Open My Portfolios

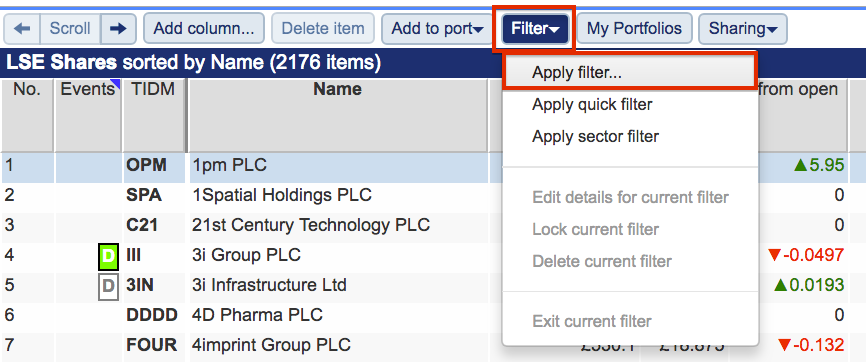pos(634,29)
